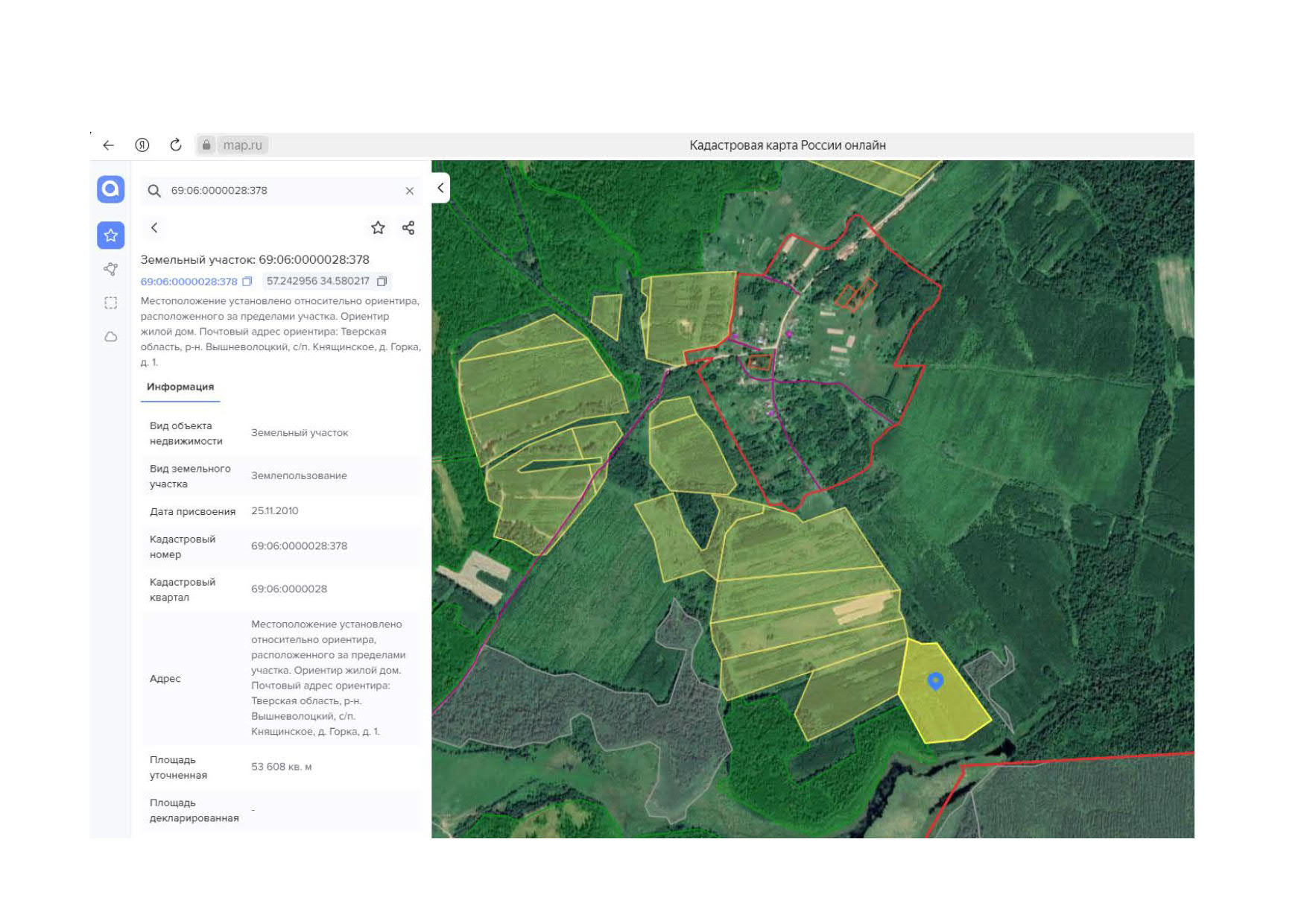The width and height of the screenshot is (1307, 924).
Task: Add parcel to favorites with star outline
Action: [x=378, y=228]
